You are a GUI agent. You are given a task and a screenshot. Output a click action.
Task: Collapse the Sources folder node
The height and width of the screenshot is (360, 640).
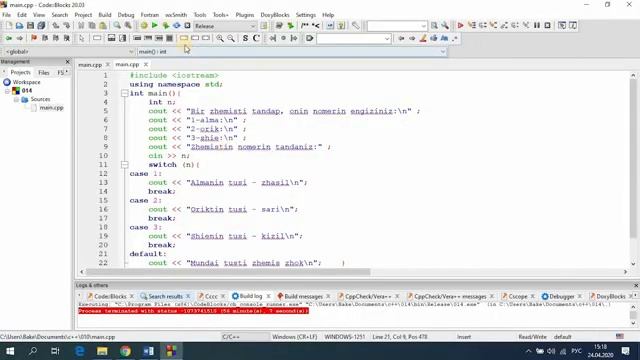(16, 100)
